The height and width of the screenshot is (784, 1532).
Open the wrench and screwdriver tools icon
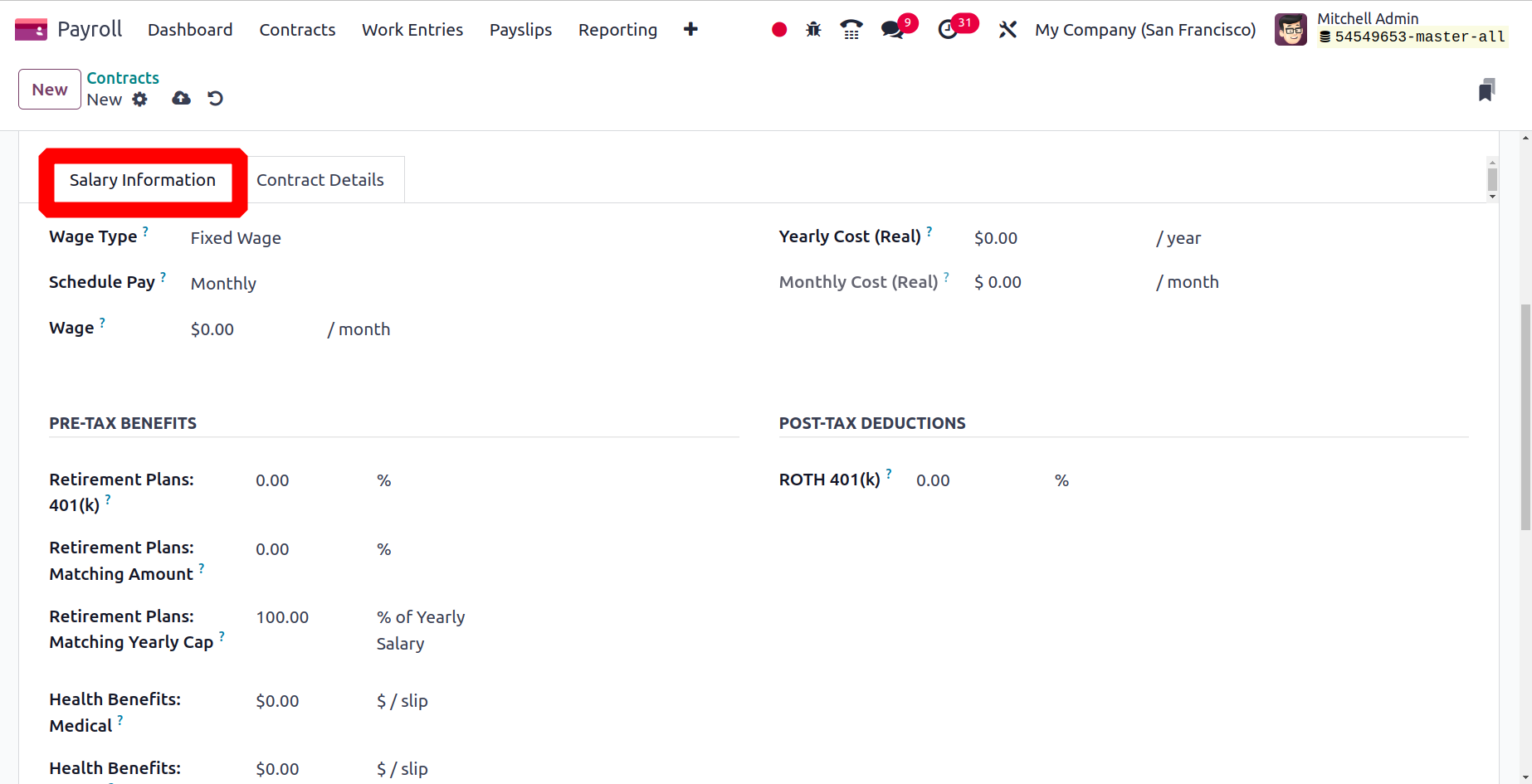1008,30
